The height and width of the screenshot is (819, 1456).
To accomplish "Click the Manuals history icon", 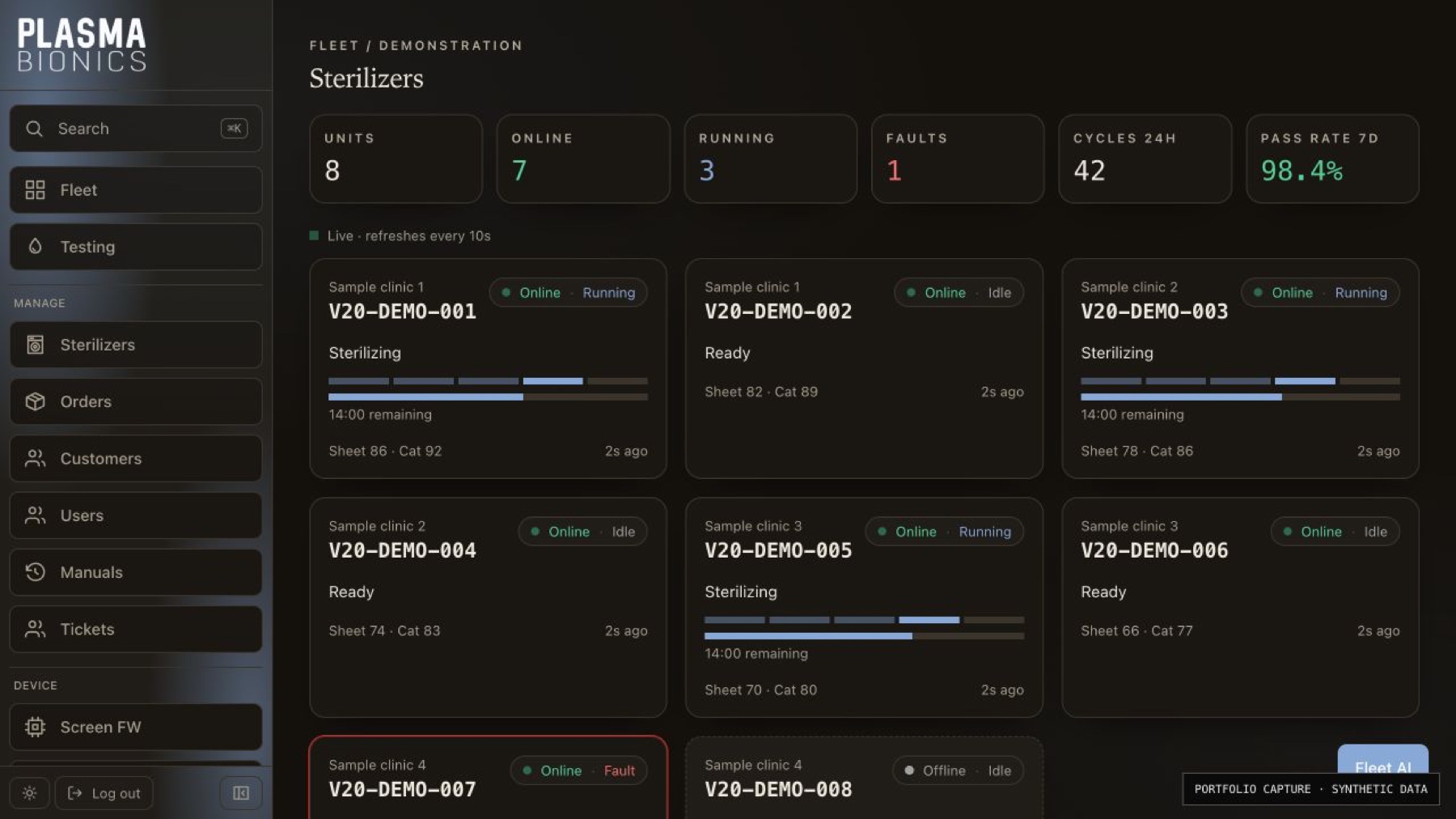I will [35, 572].
